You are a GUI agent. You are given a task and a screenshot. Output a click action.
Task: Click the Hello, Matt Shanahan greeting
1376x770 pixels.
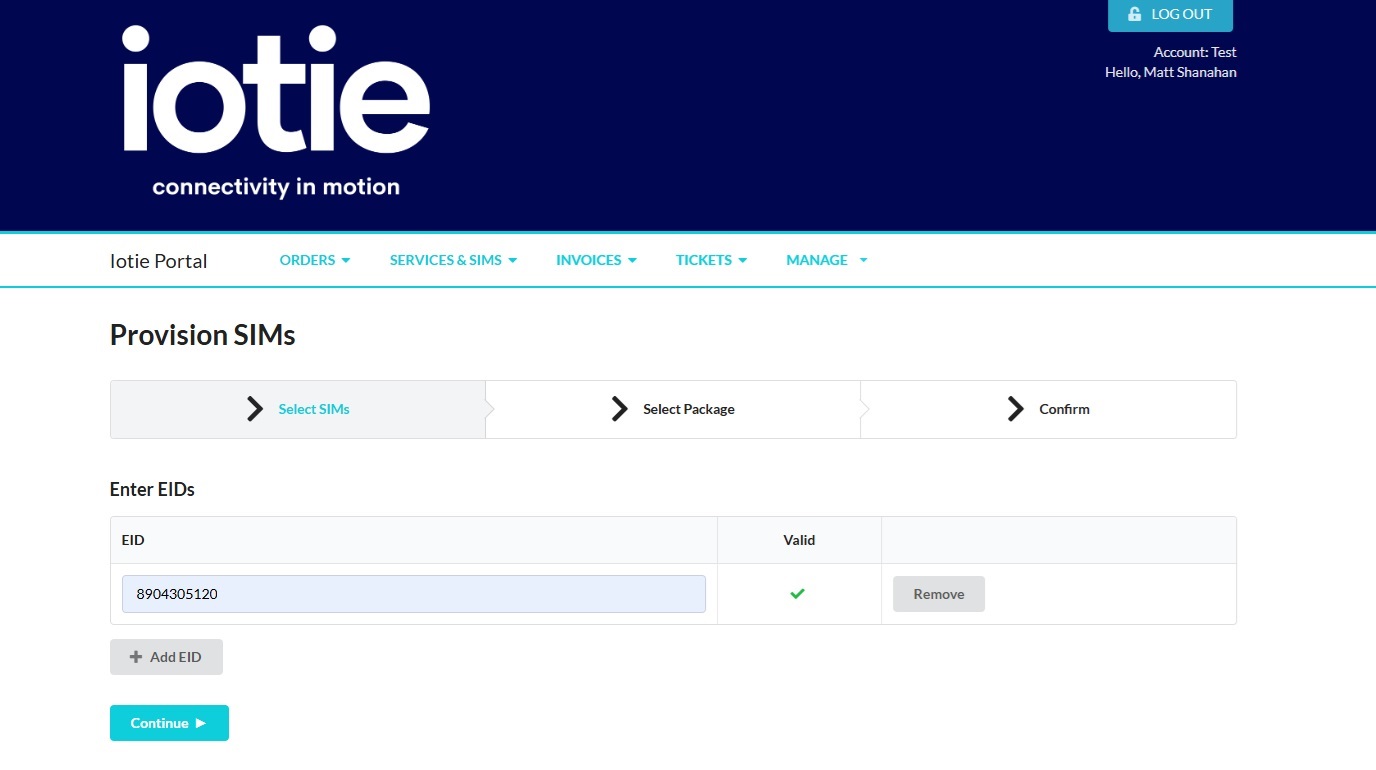[x=1170, y=72]
